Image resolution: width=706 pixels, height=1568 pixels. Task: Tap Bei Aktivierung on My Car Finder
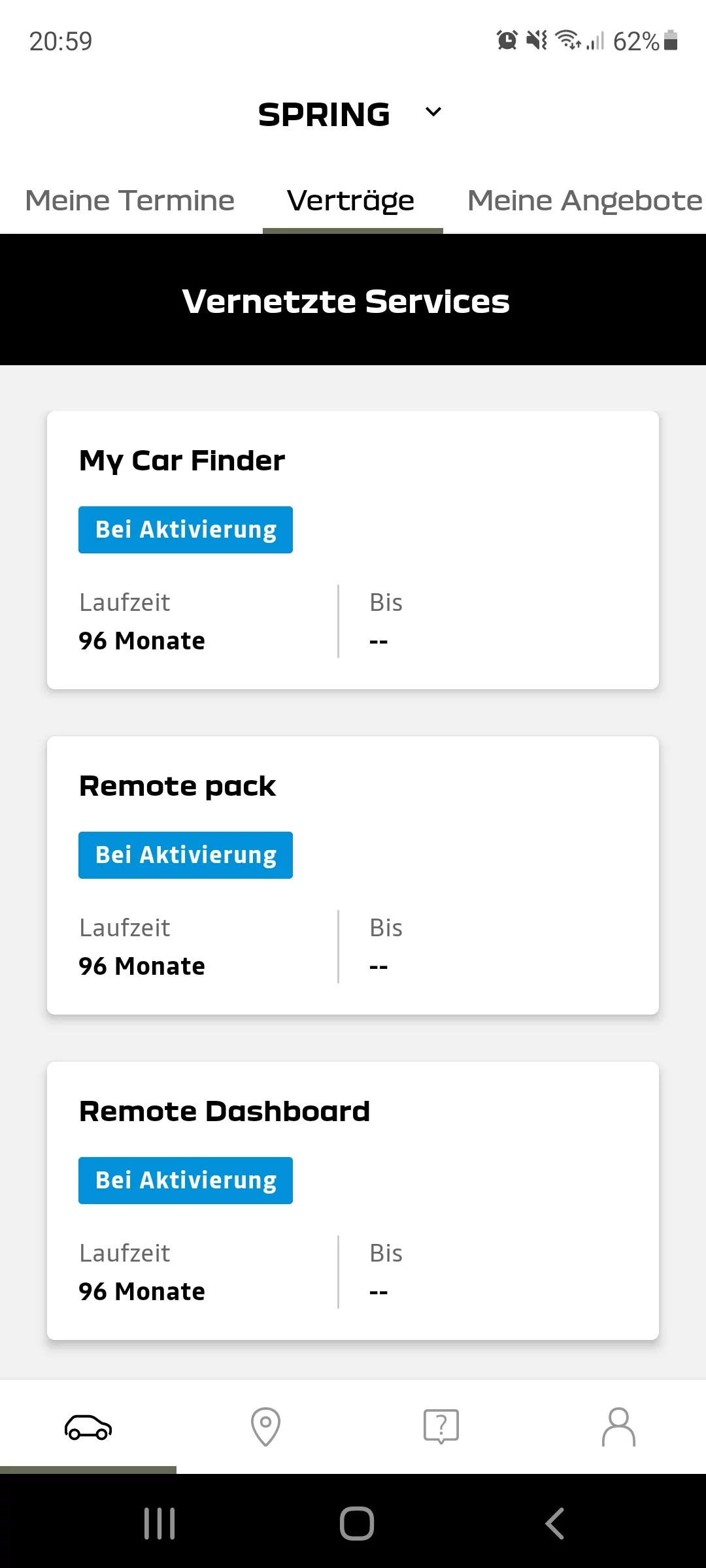point(186,530)
